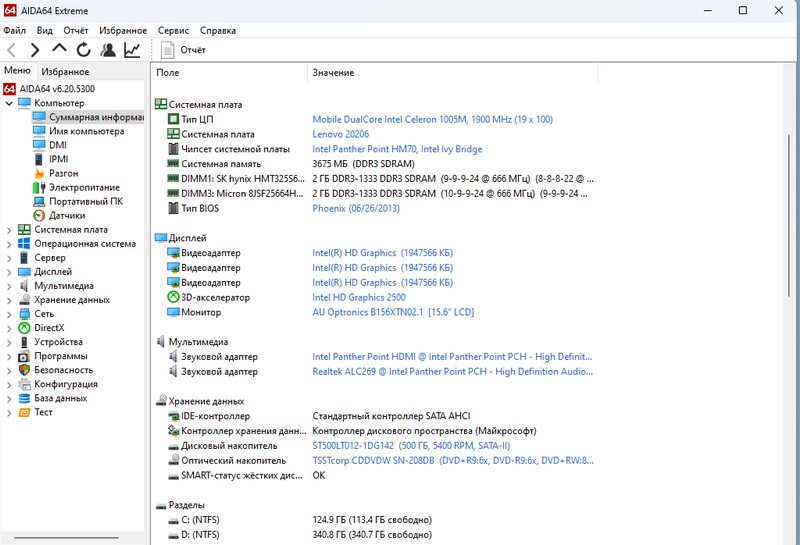Click the Отчёт report toolbar button
The image size is (800, 545).
pos(184,50)
